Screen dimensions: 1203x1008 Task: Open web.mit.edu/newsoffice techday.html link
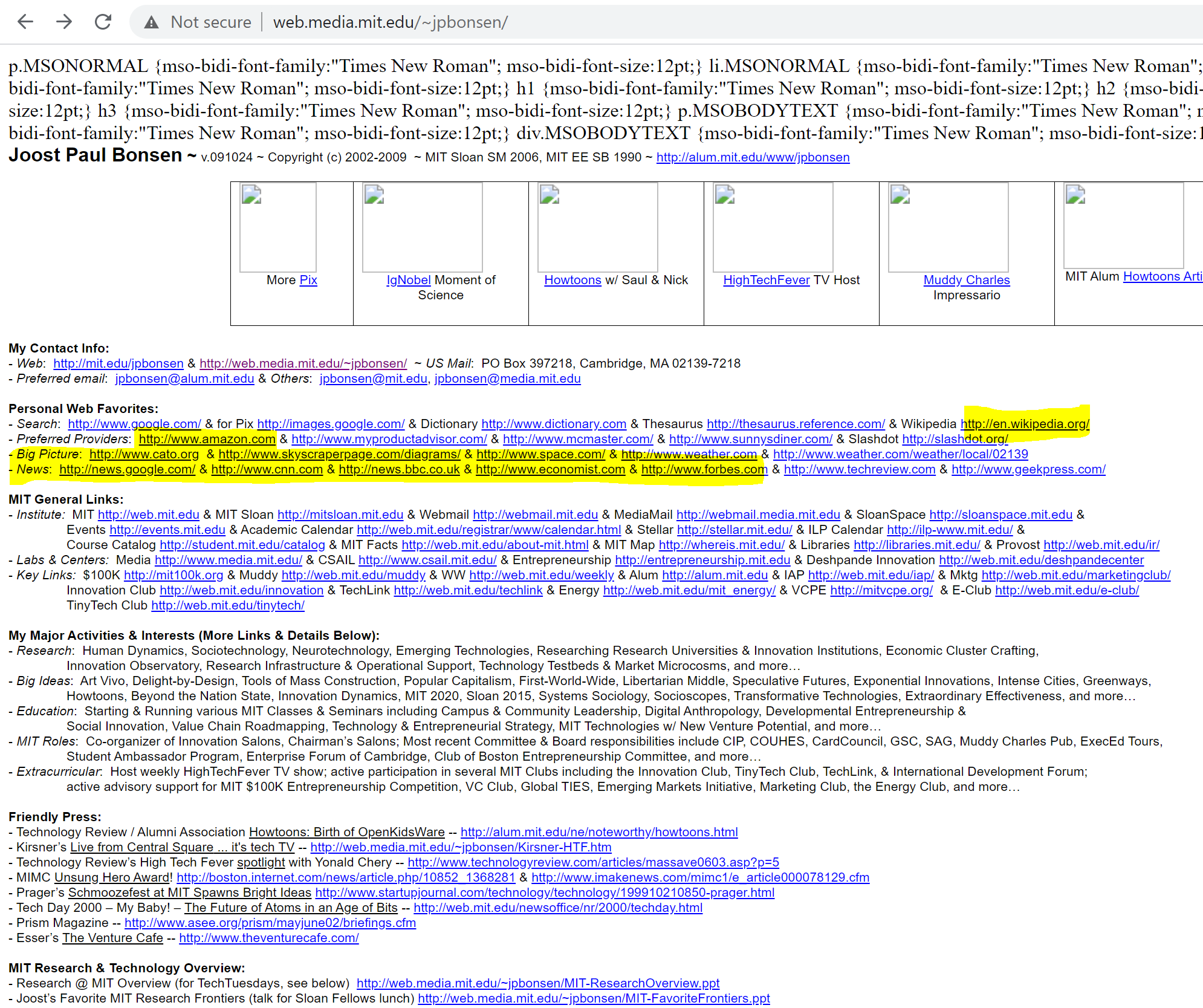pyautogui.click(x=558, y=908)
